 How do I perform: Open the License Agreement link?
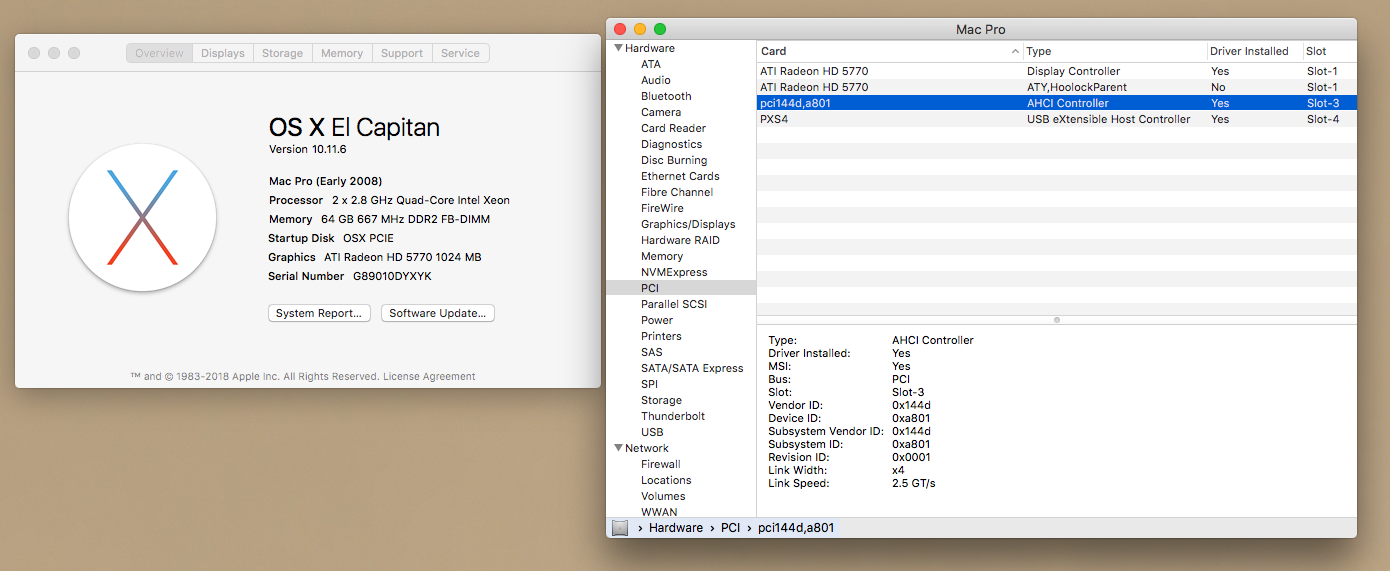429,377
